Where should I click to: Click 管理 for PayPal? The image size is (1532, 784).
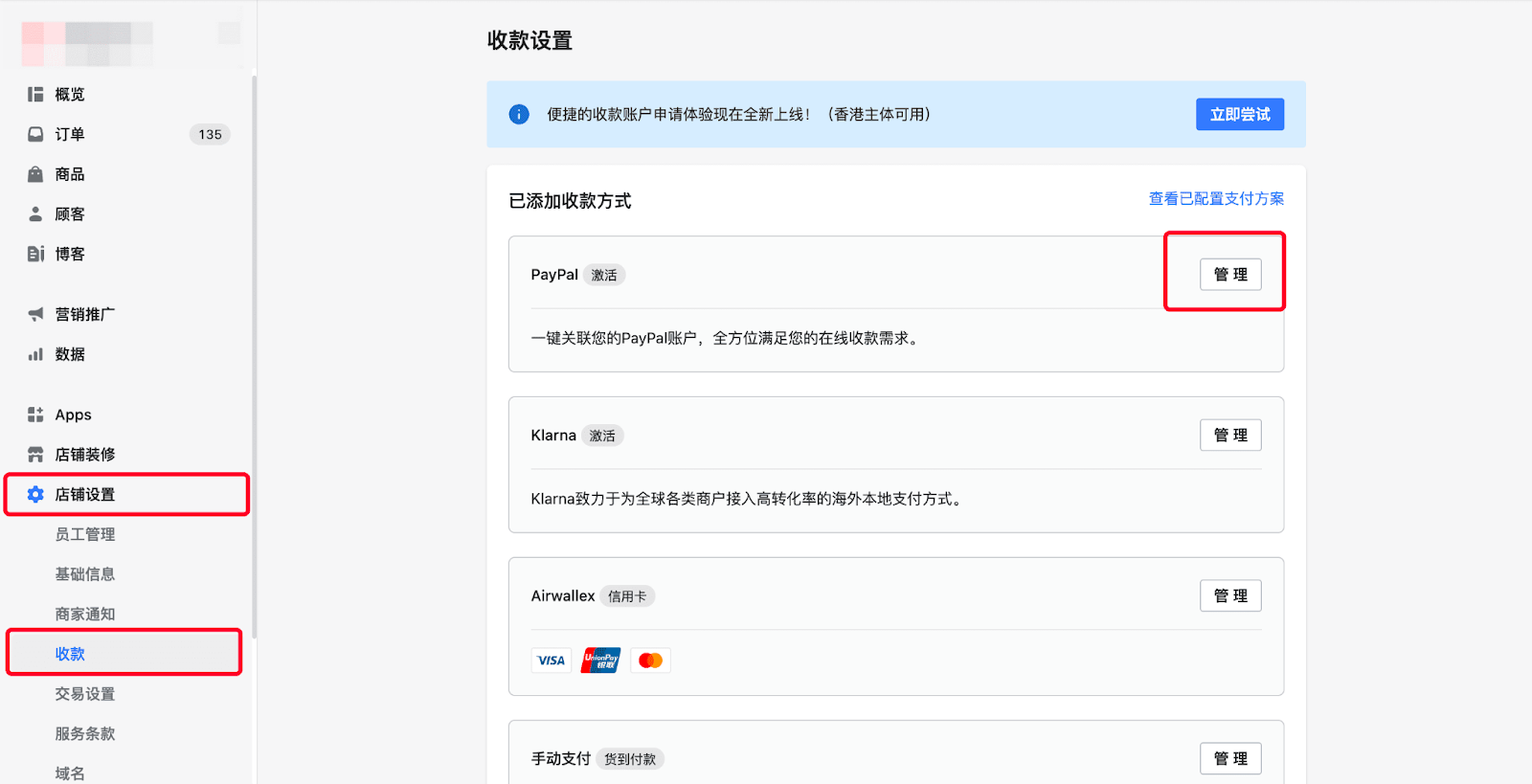[x=1230, y=275]
